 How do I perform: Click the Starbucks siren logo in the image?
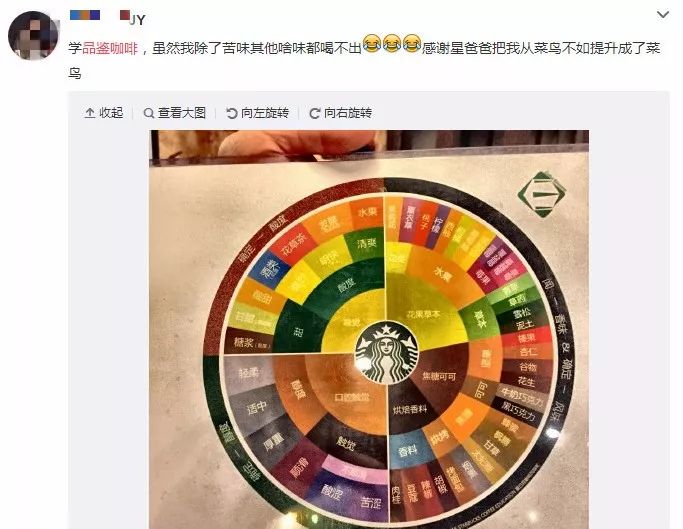point(387,353)
